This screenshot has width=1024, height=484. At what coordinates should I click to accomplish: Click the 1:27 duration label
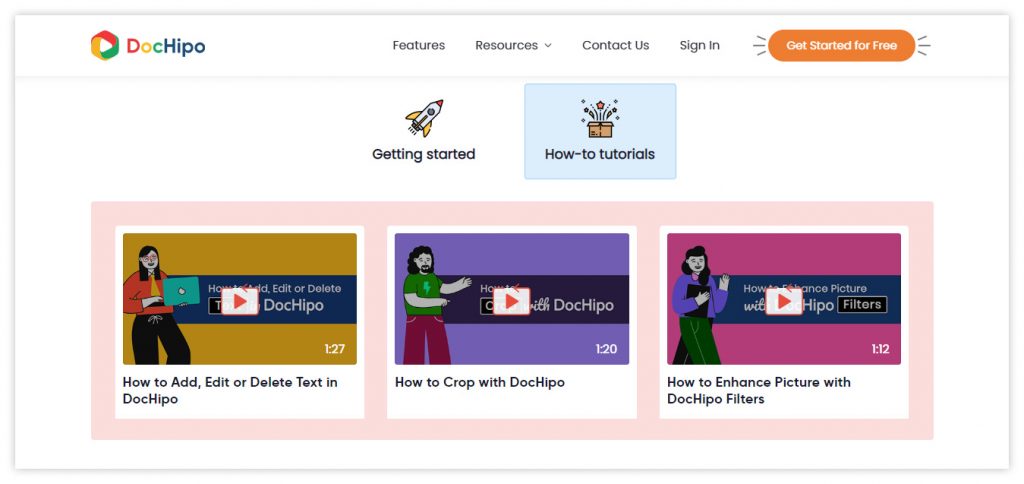coord(334,349)
